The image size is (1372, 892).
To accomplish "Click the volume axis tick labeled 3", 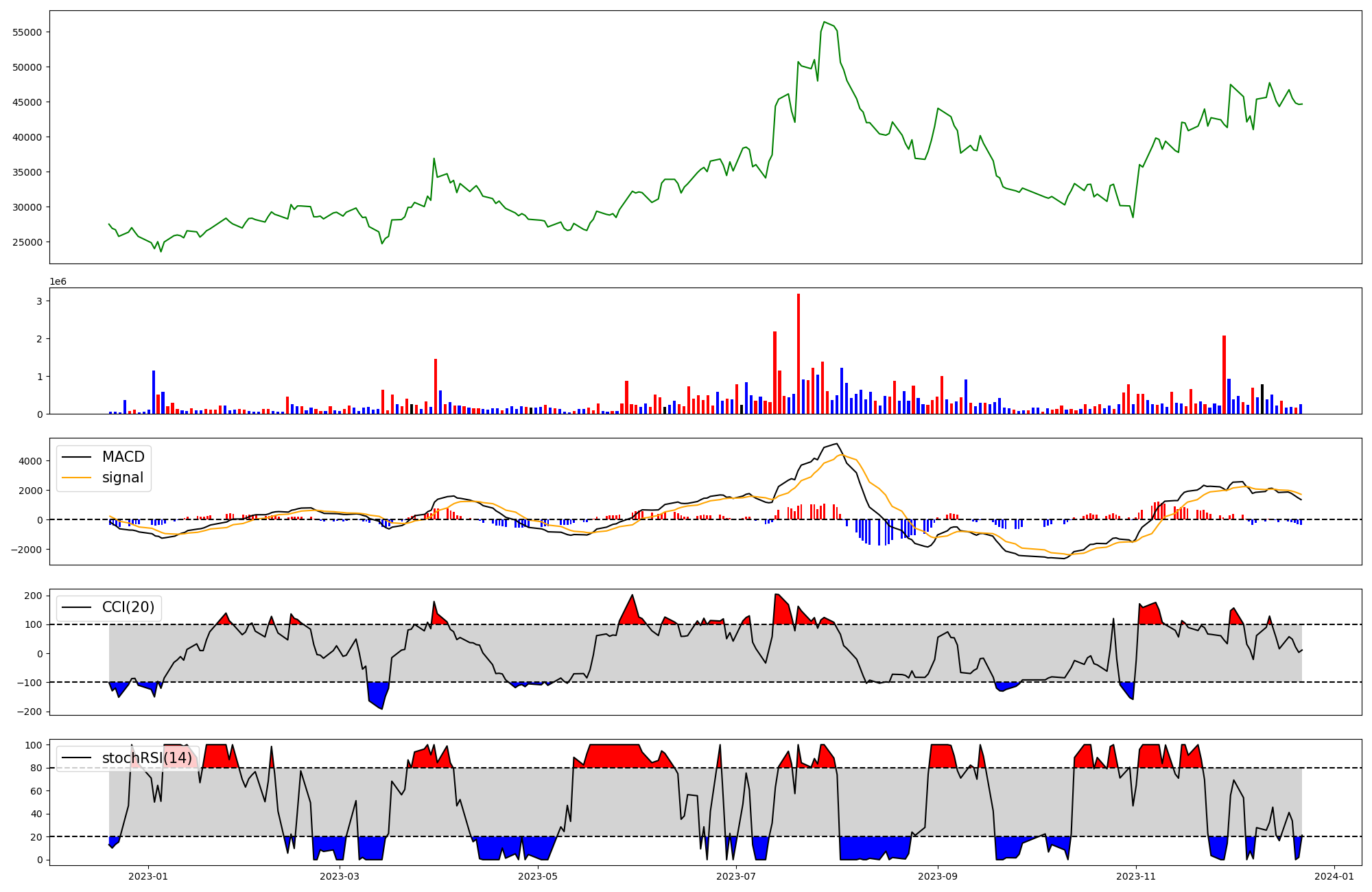I will [40, 301].
